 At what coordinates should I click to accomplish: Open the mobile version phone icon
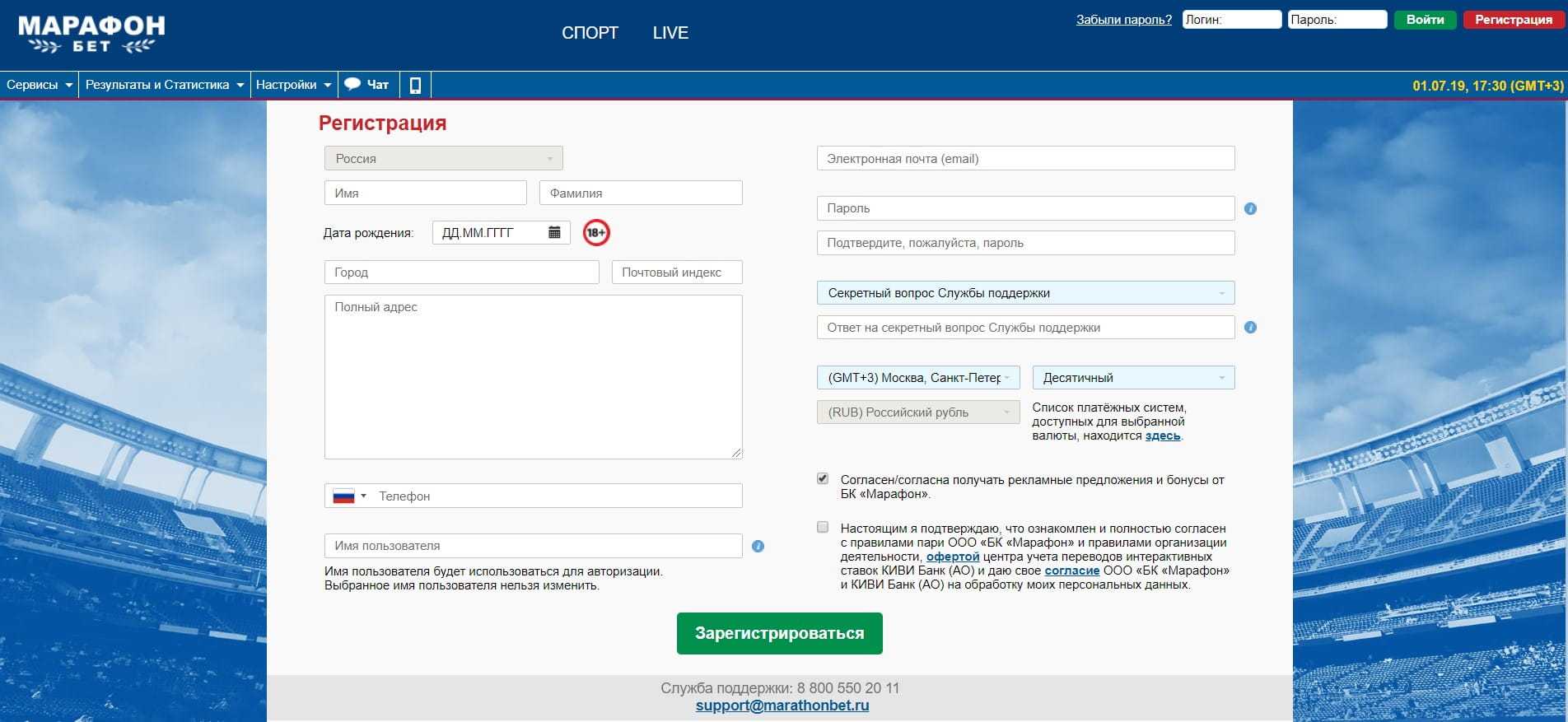tap(415, 85)
